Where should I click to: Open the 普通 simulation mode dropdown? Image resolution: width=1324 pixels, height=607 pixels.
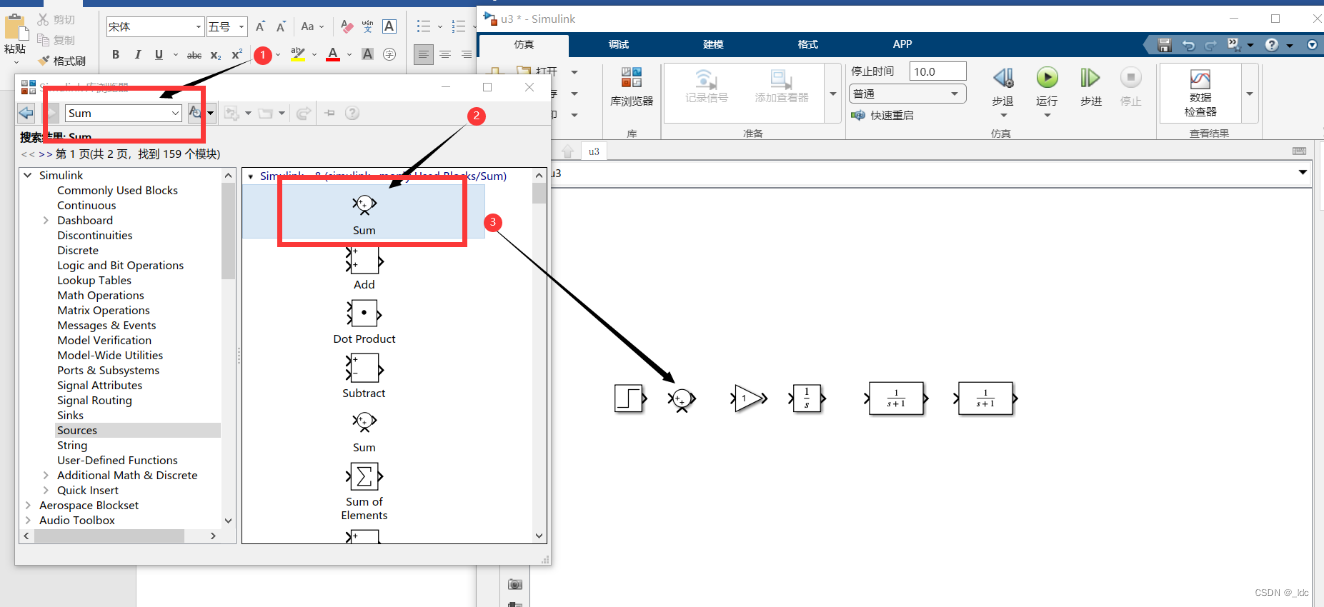(908, 94)
